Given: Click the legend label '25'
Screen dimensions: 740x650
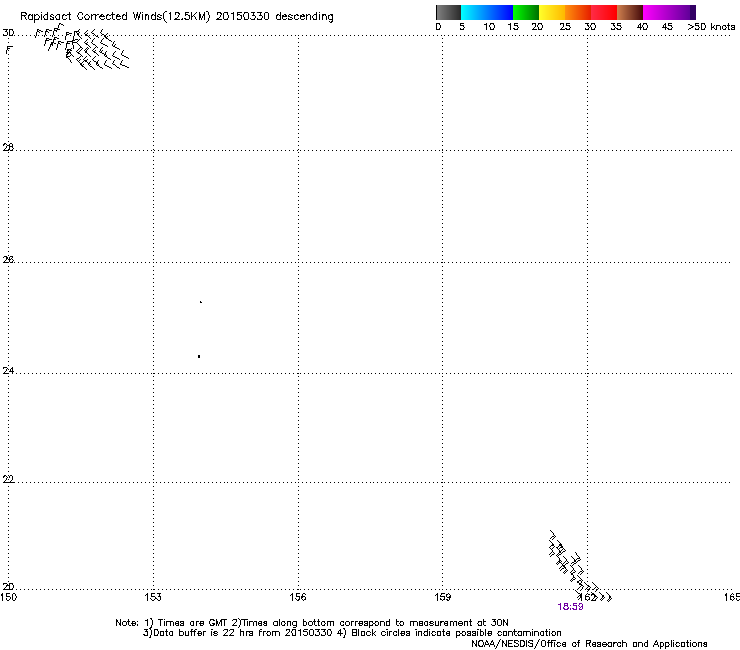Looking at the screenshot, I should point(565,27).
